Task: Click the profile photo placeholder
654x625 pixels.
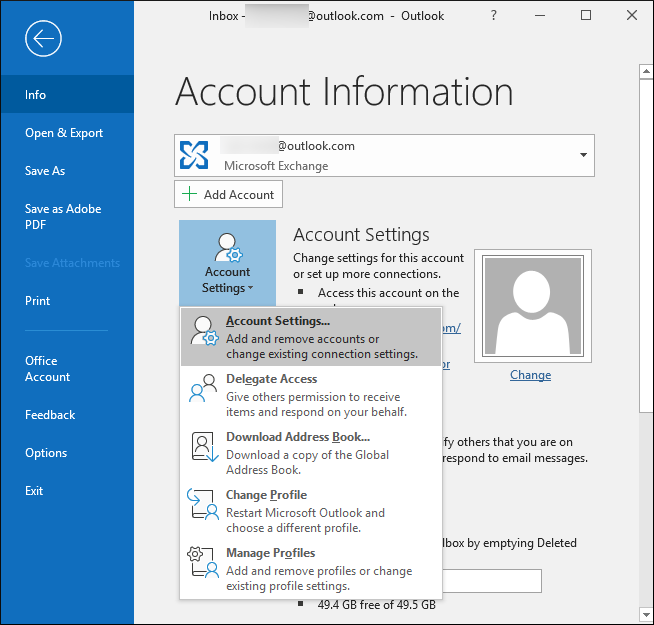Action: (x=533, y=306)
